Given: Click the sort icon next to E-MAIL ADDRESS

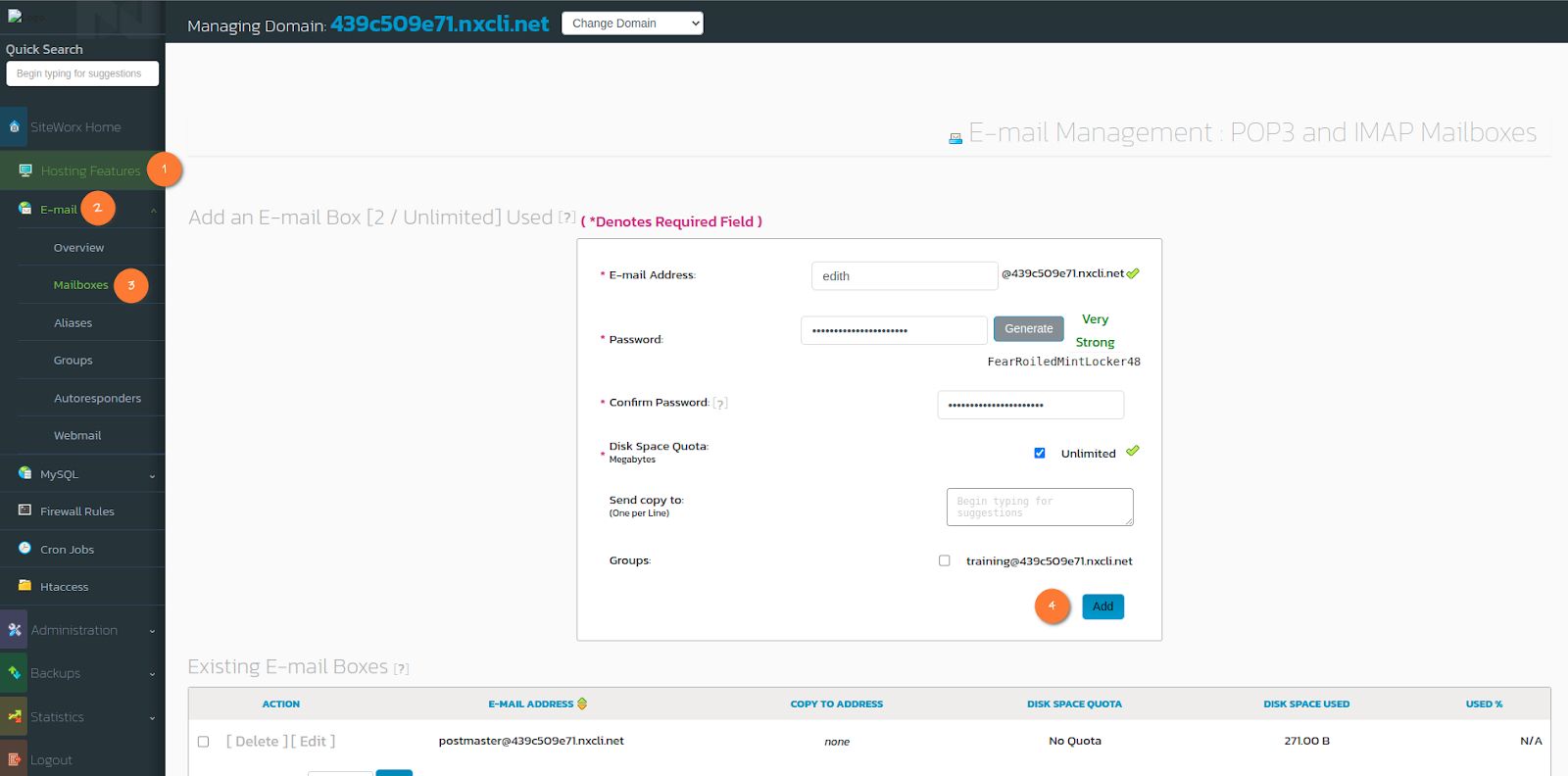Looking at the screenshot, I should coord(582,703).
